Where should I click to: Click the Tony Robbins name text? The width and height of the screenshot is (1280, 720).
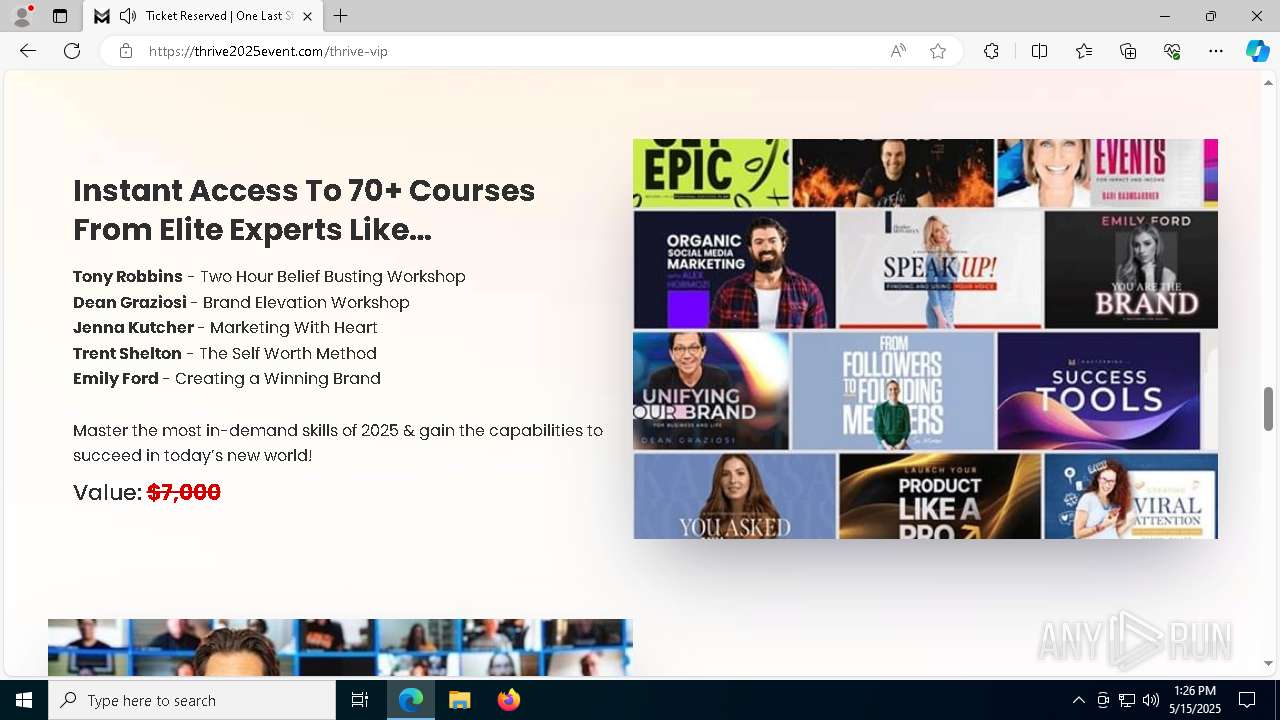[x=128, y=276]
